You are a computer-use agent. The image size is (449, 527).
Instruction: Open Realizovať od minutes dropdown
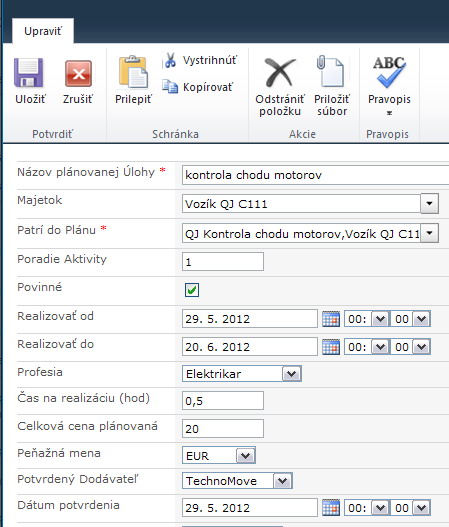click(x=421, y=319)
